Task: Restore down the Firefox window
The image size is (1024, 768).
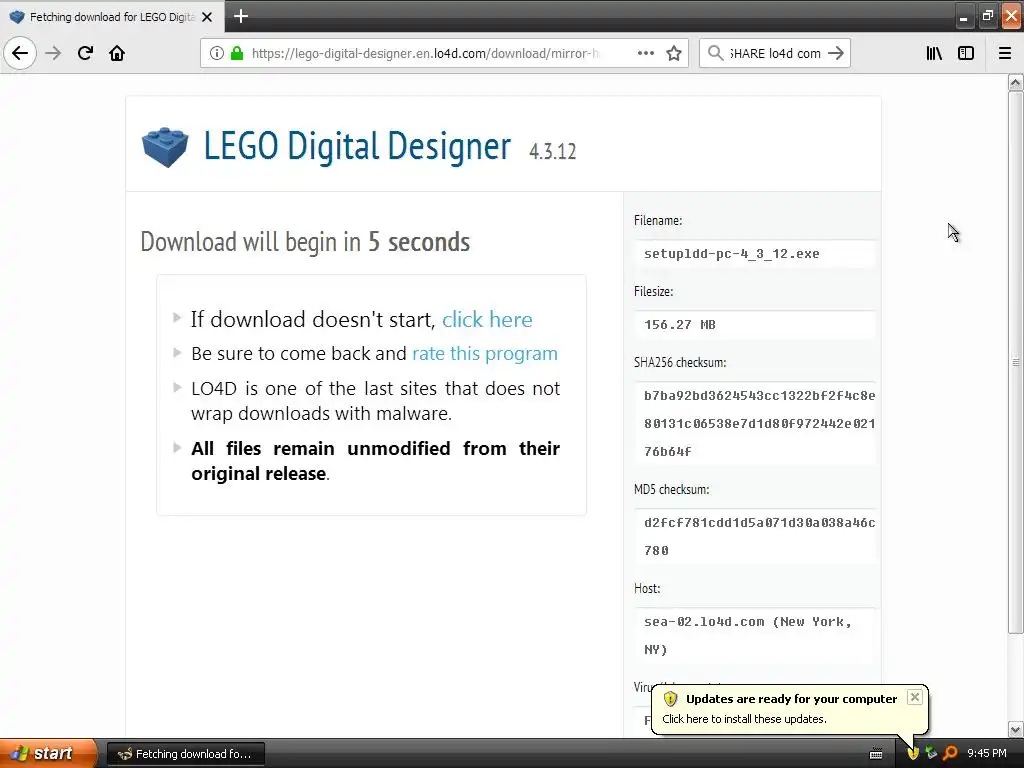Action: tap(987, 17)
